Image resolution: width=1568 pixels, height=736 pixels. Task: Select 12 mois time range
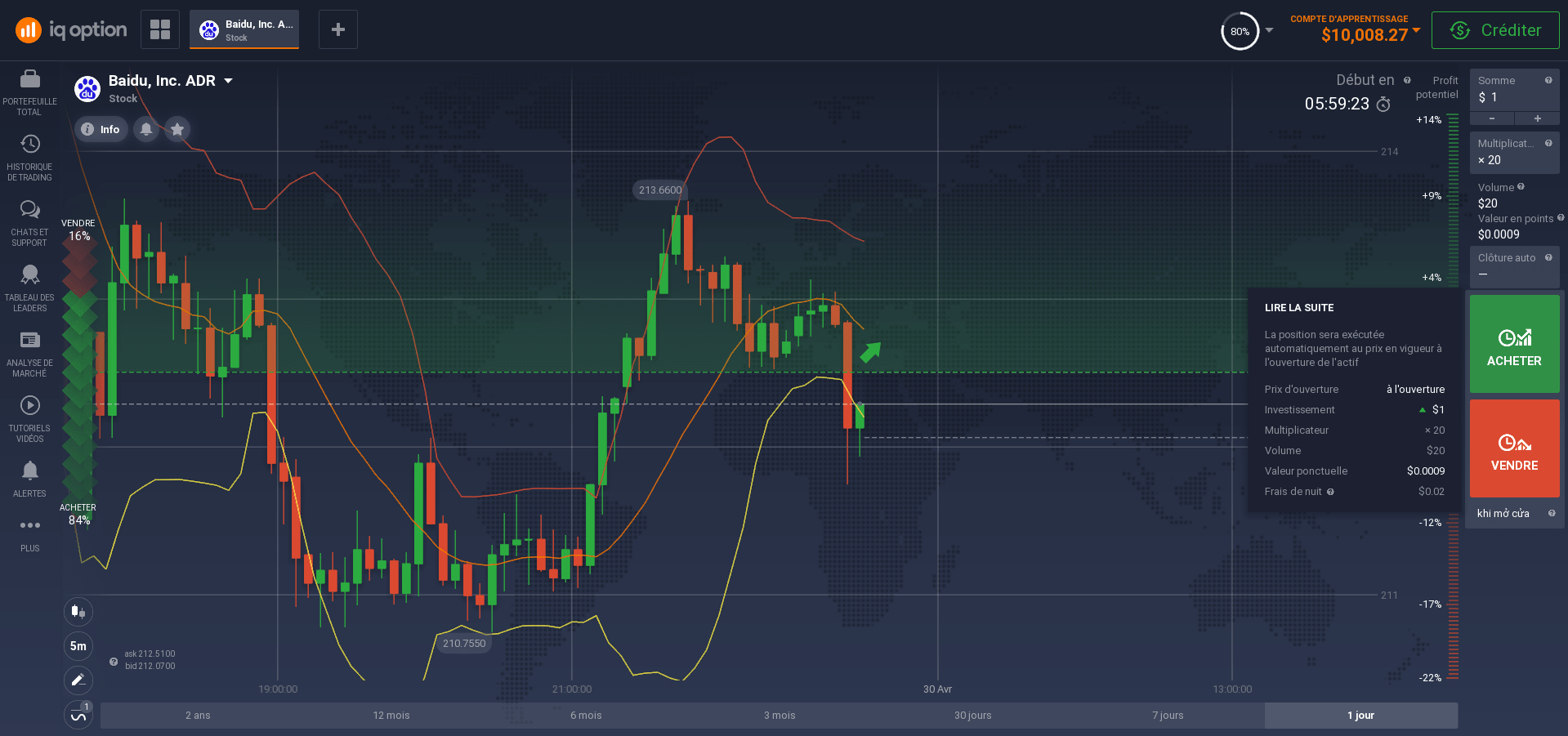[391, 716]
